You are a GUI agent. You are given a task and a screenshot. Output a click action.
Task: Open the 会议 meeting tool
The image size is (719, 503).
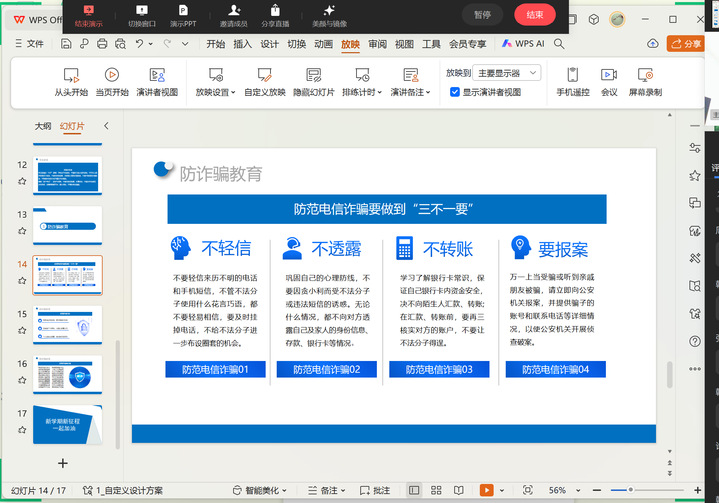(608, 75)
